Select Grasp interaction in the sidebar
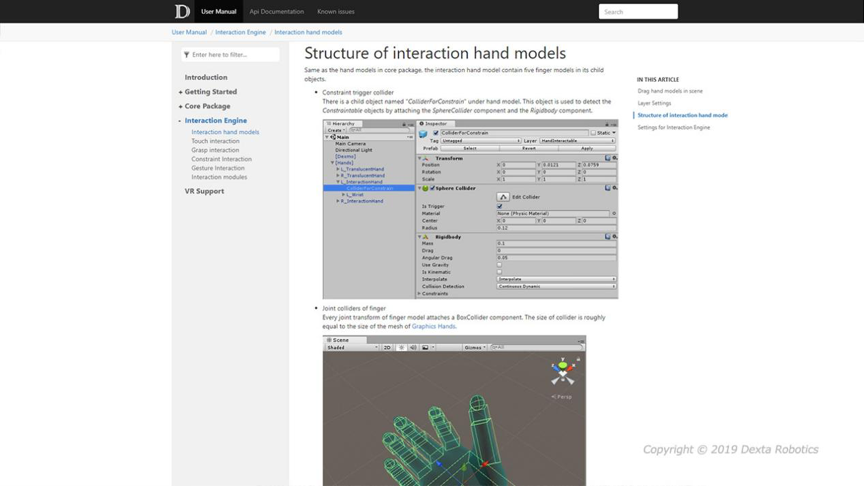Screen dimensions: 864x486 tap(215, 150)
